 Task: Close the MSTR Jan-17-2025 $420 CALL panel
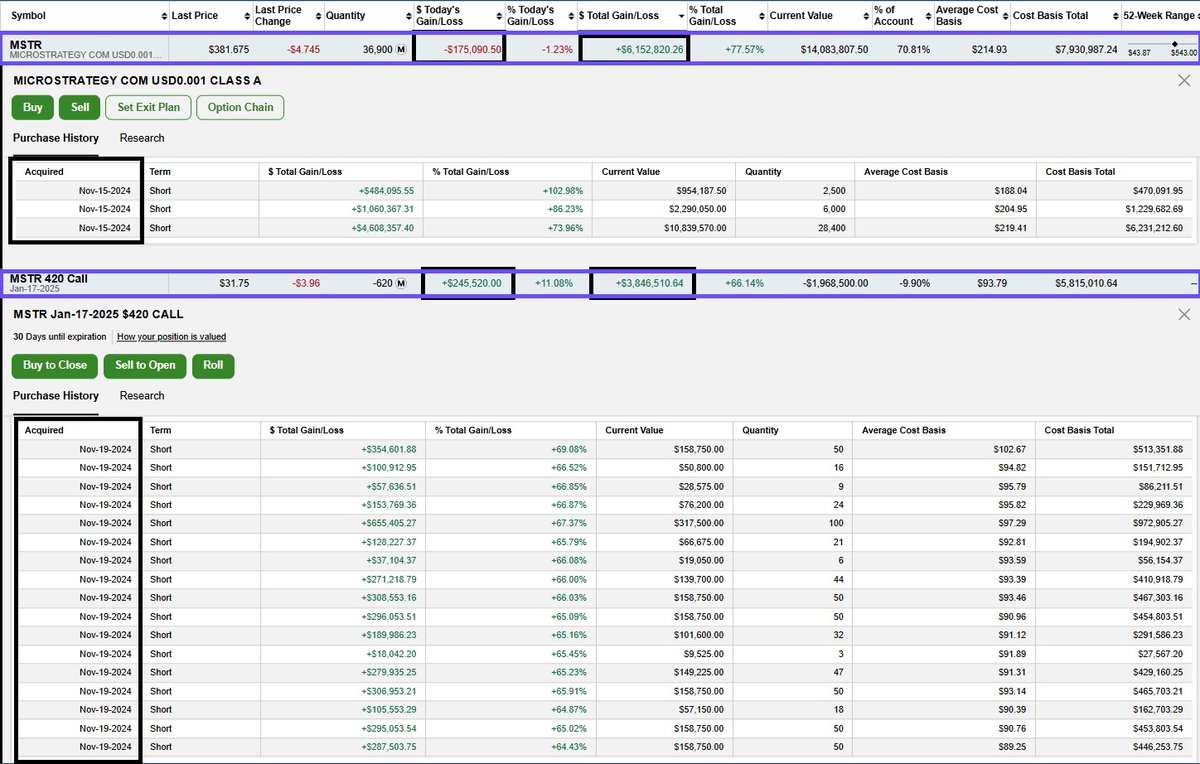point(1184,314)
